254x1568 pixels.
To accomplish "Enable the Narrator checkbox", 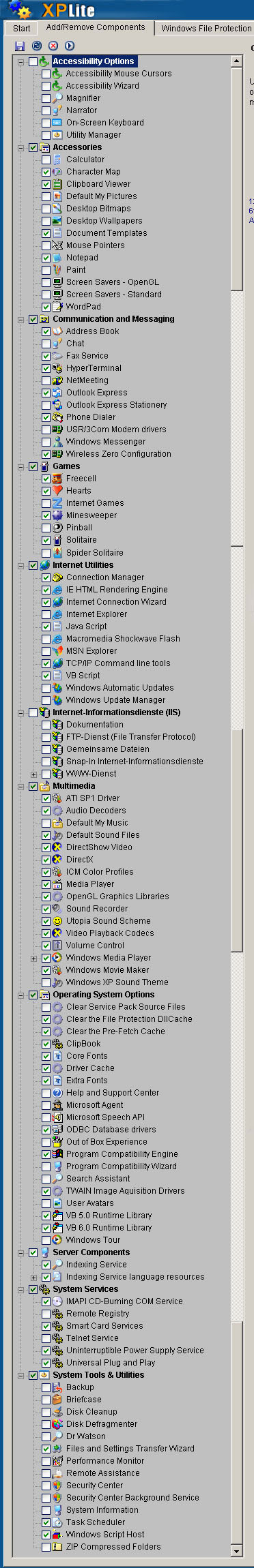I will [x=46, y=110].
